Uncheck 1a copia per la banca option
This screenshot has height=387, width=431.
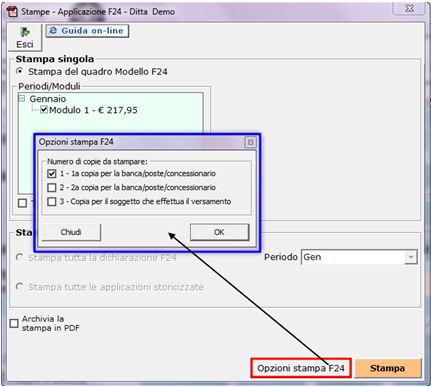coord(52,174)
